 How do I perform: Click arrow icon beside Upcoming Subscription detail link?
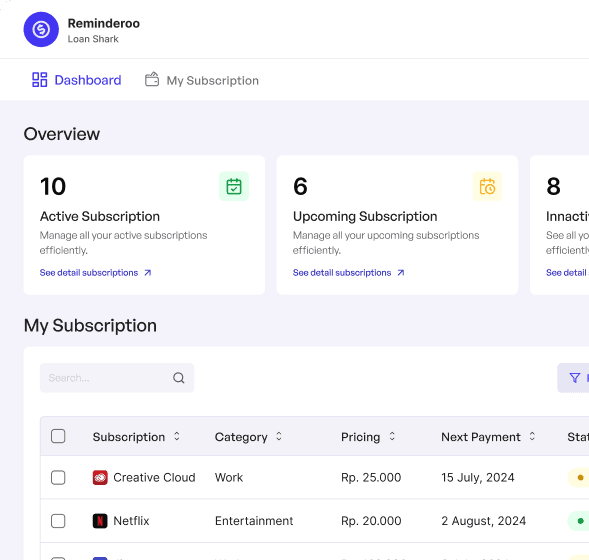[401, 273]
